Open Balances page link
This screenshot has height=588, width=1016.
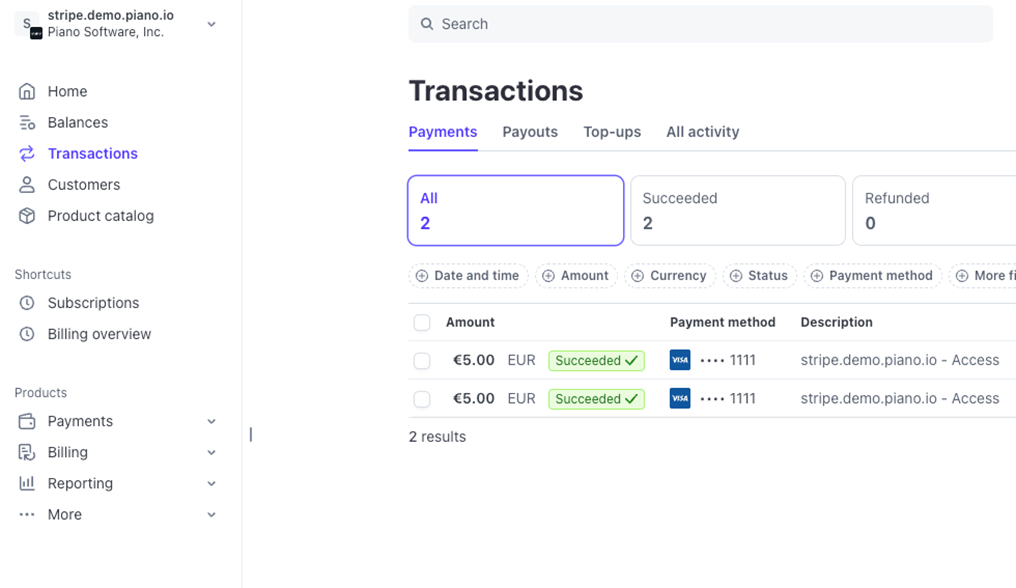78,123
